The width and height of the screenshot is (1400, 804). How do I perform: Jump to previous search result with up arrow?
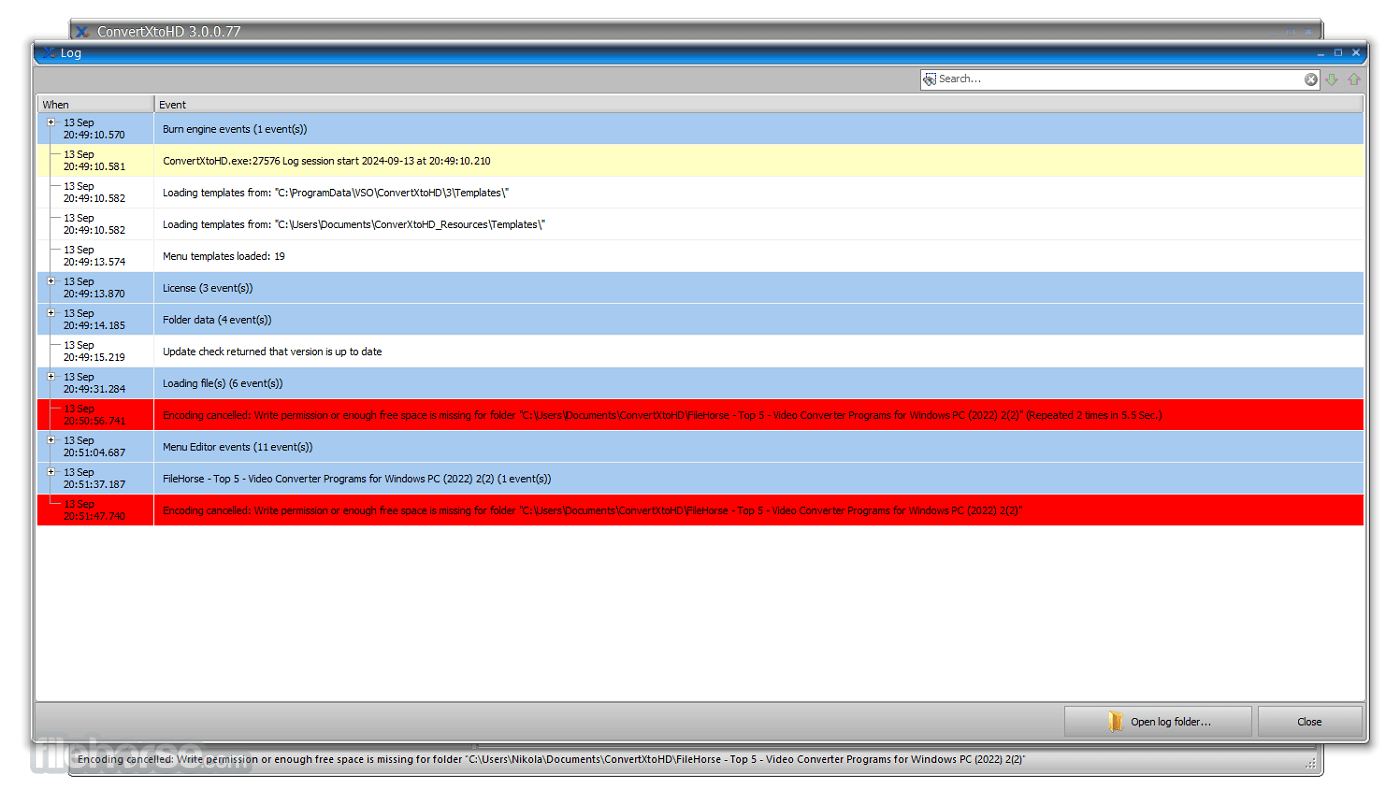coord(1354,79)
